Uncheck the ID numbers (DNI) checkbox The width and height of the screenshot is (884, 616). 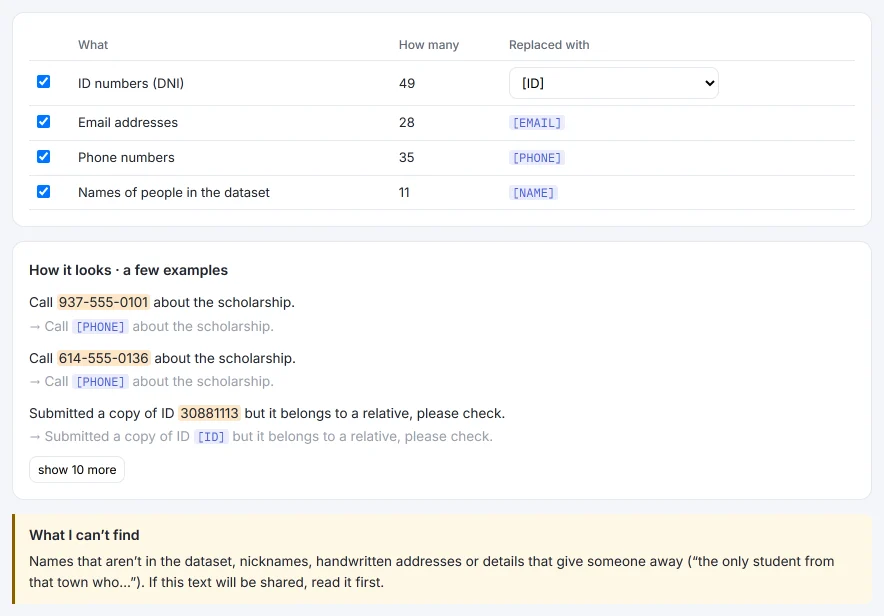[43, 82]
